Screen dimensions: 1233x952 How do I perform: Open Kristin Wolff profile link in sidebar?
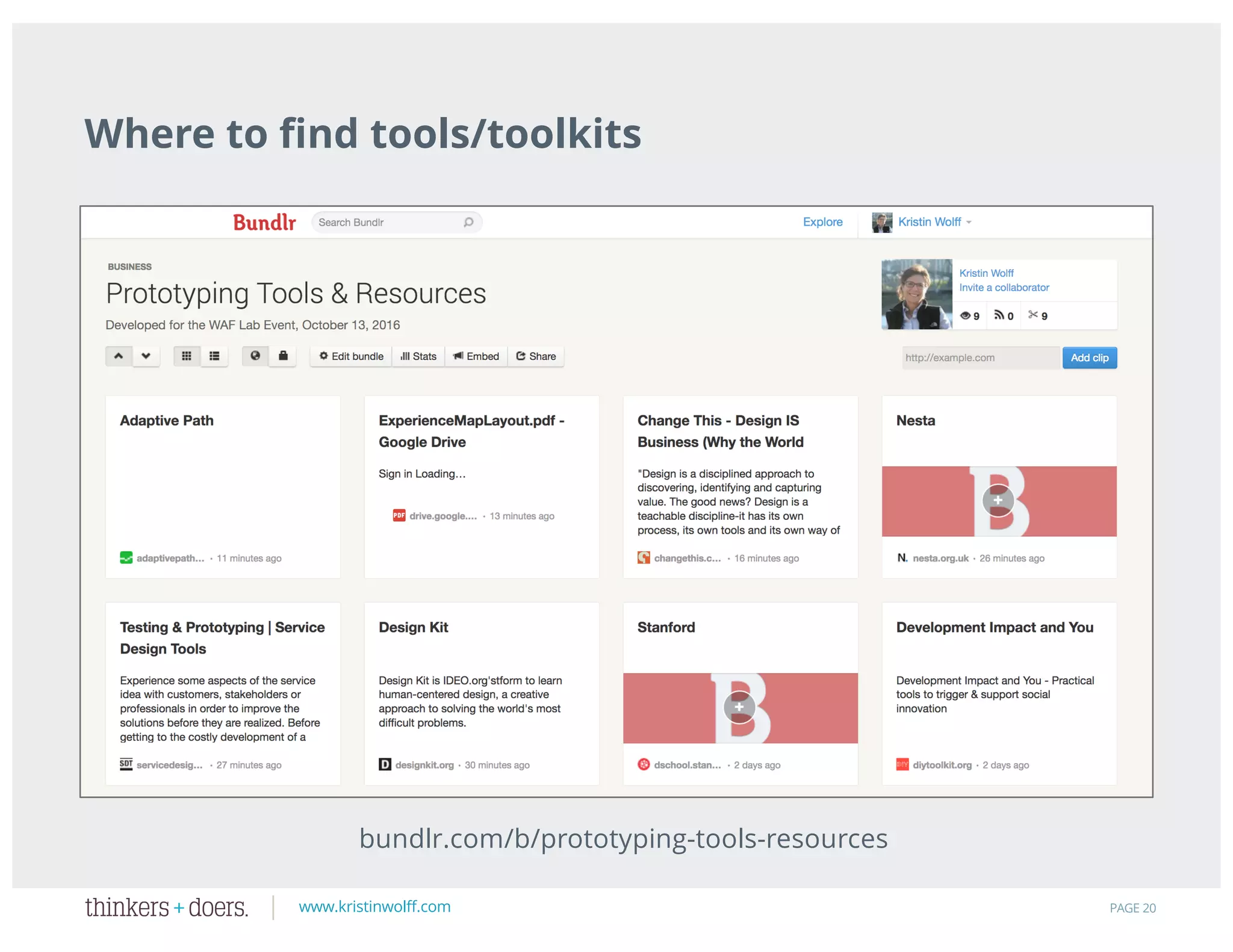[986, 273]
